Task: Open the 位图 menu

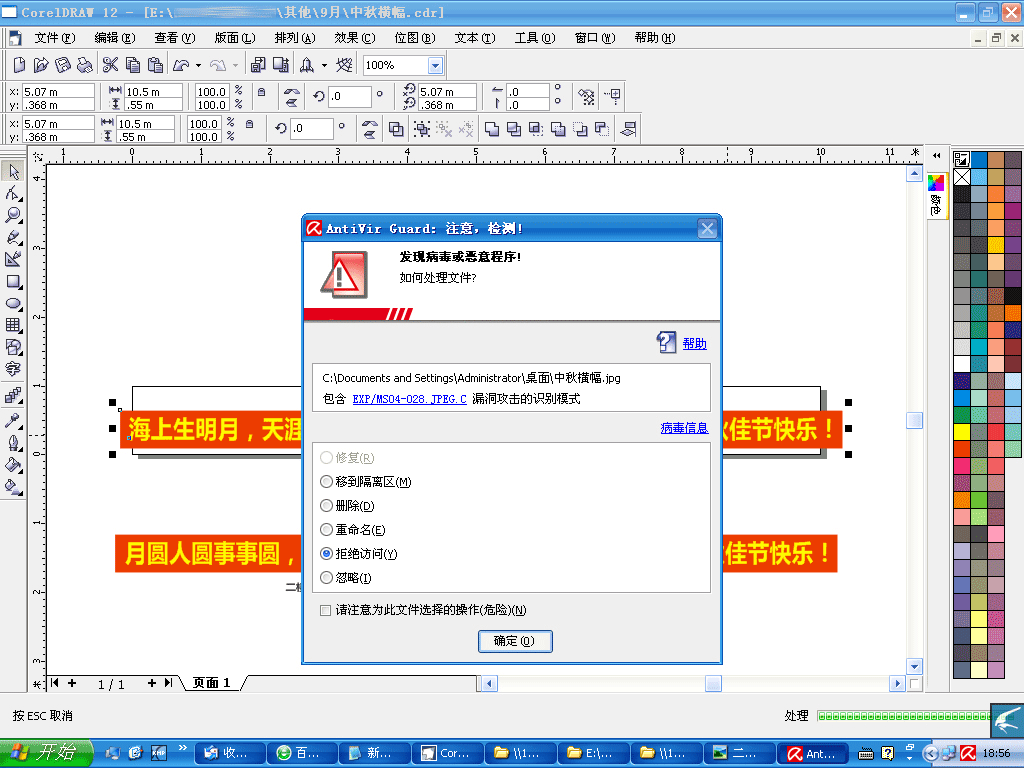Action: point(415,38)
